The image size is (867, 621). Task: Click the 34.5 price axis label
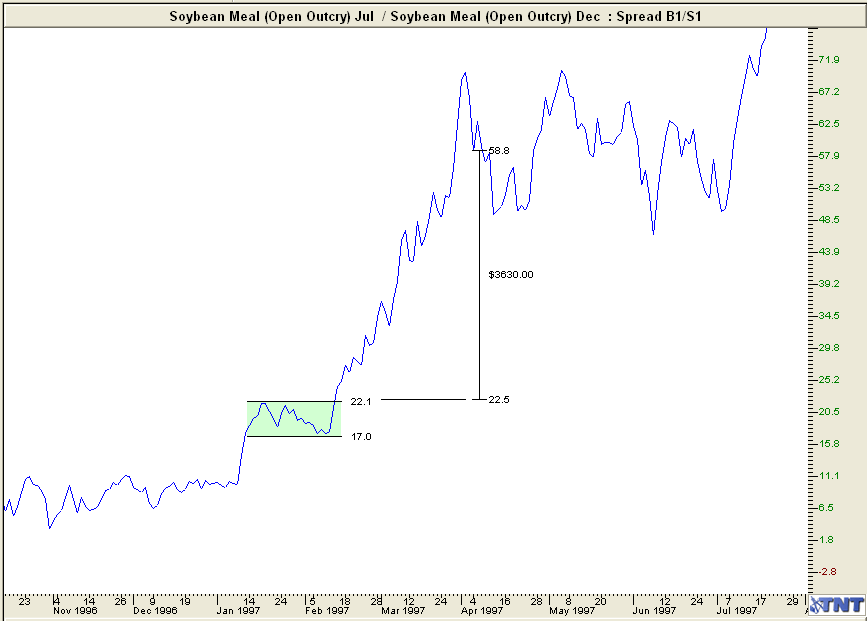coord(829,316)
